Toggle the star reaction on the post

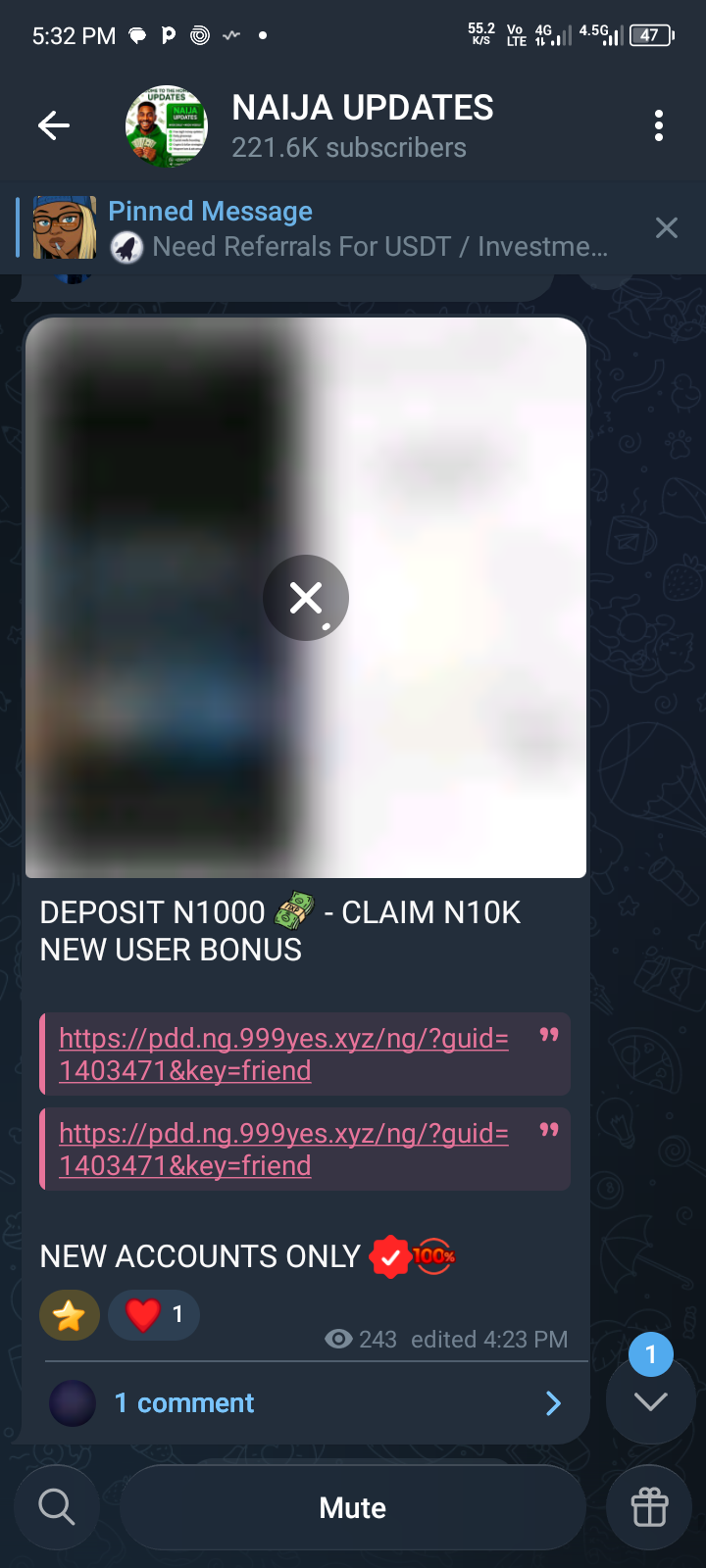[70, 1314]
